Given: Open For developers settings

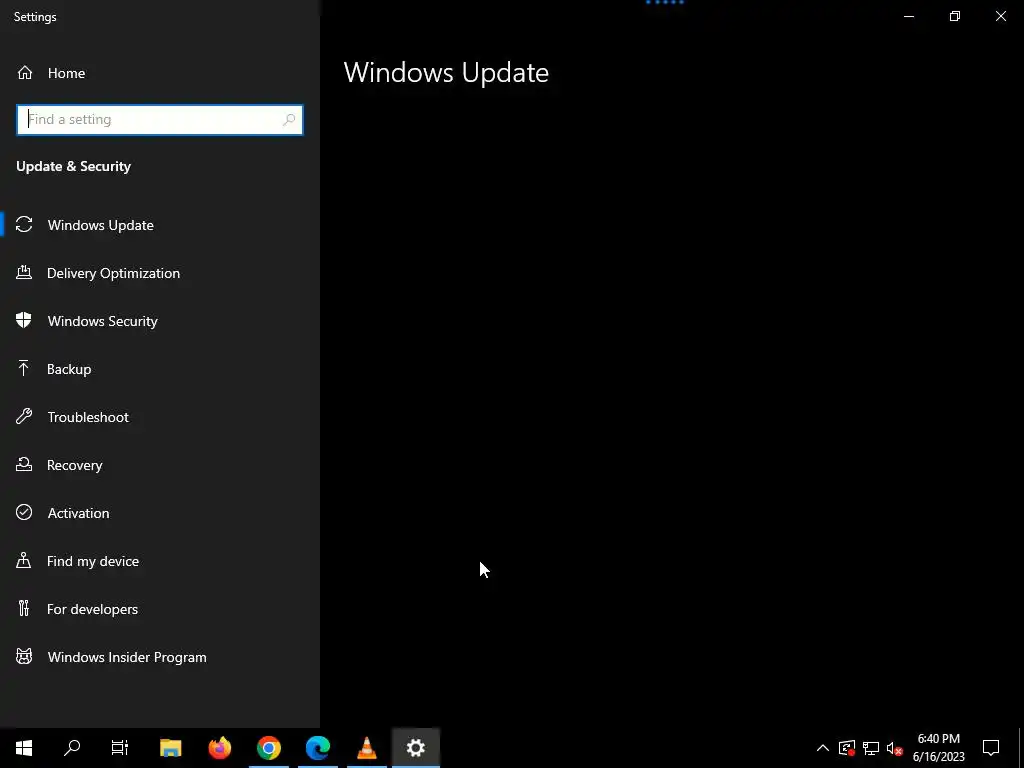Looking at the screenshot, I should coord(160,609).
